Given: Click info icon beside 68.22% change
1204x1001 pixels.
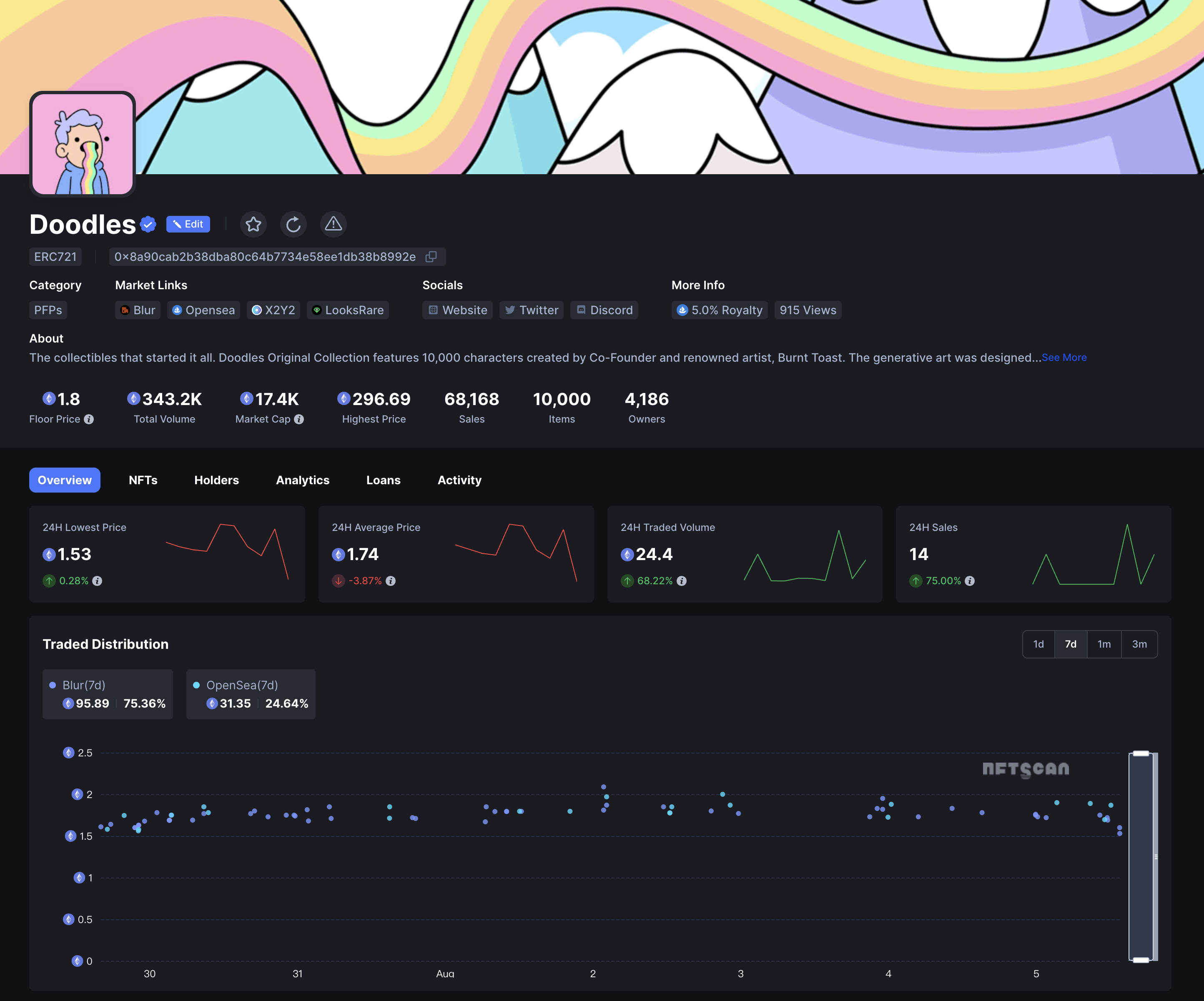Looking at the screenshot, I should [681, 581].
